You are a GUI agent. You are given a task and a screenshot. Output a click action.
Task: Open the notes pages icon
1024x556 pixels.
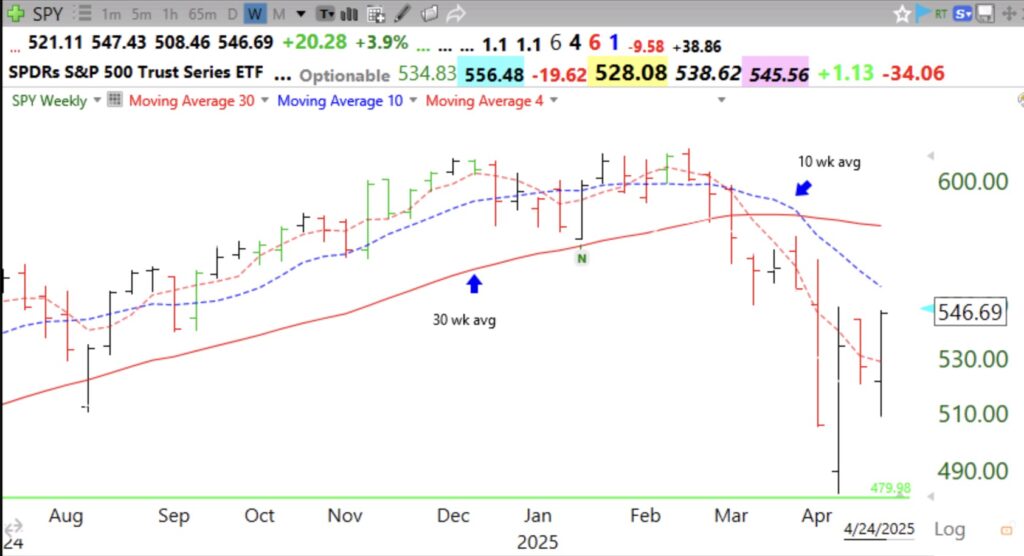coord(429,13)
